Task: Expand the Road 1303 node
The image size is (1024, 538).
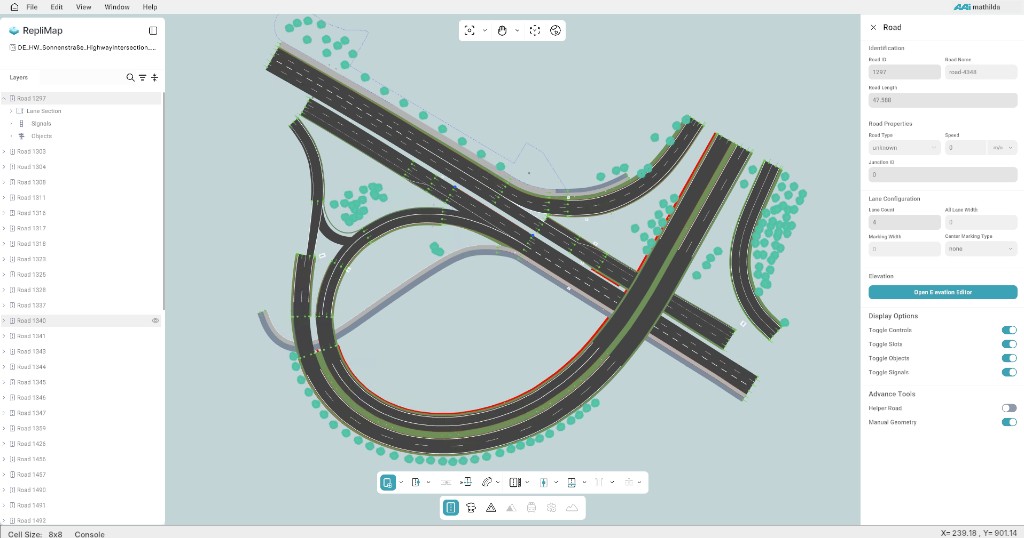Action: click(x=4, y=151)
